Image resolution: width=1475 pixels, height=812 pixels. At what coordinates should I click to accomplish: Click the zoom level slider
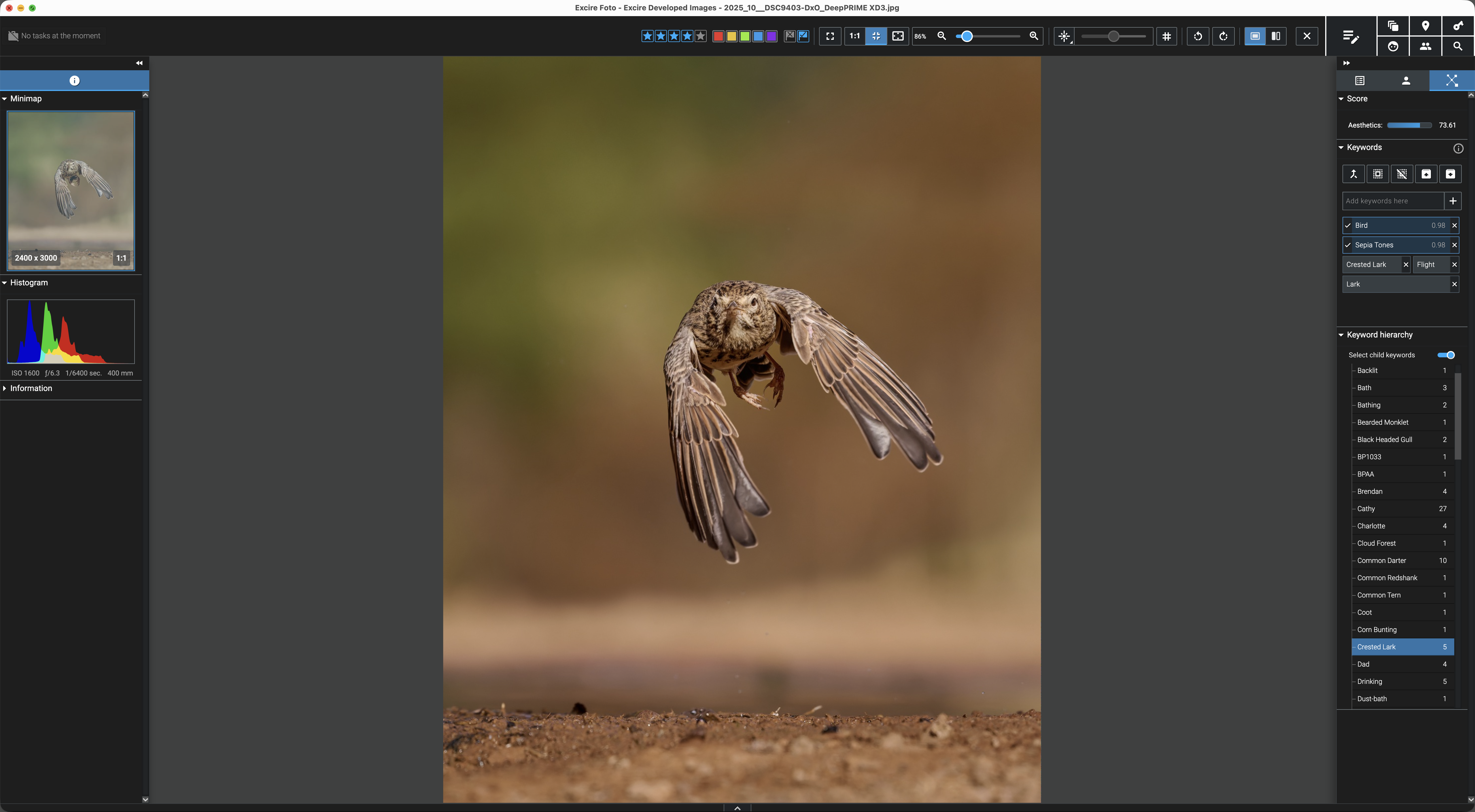(988, 36)
